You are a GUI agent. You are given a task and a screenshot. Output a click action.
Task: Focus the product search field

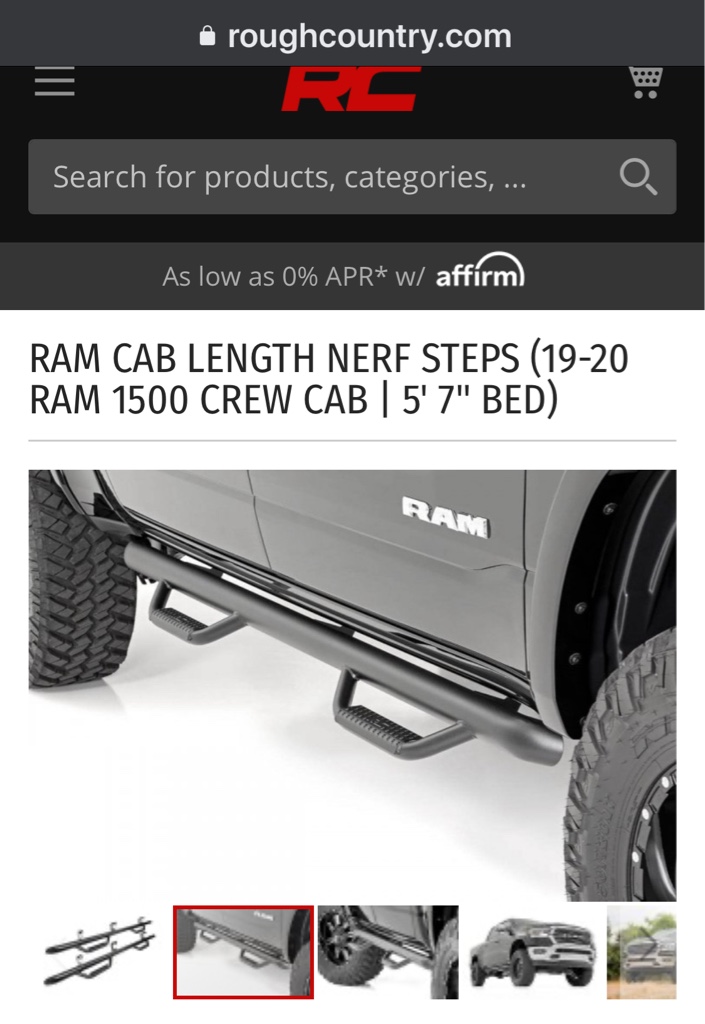pyautogui.click(x=352, y=176)
